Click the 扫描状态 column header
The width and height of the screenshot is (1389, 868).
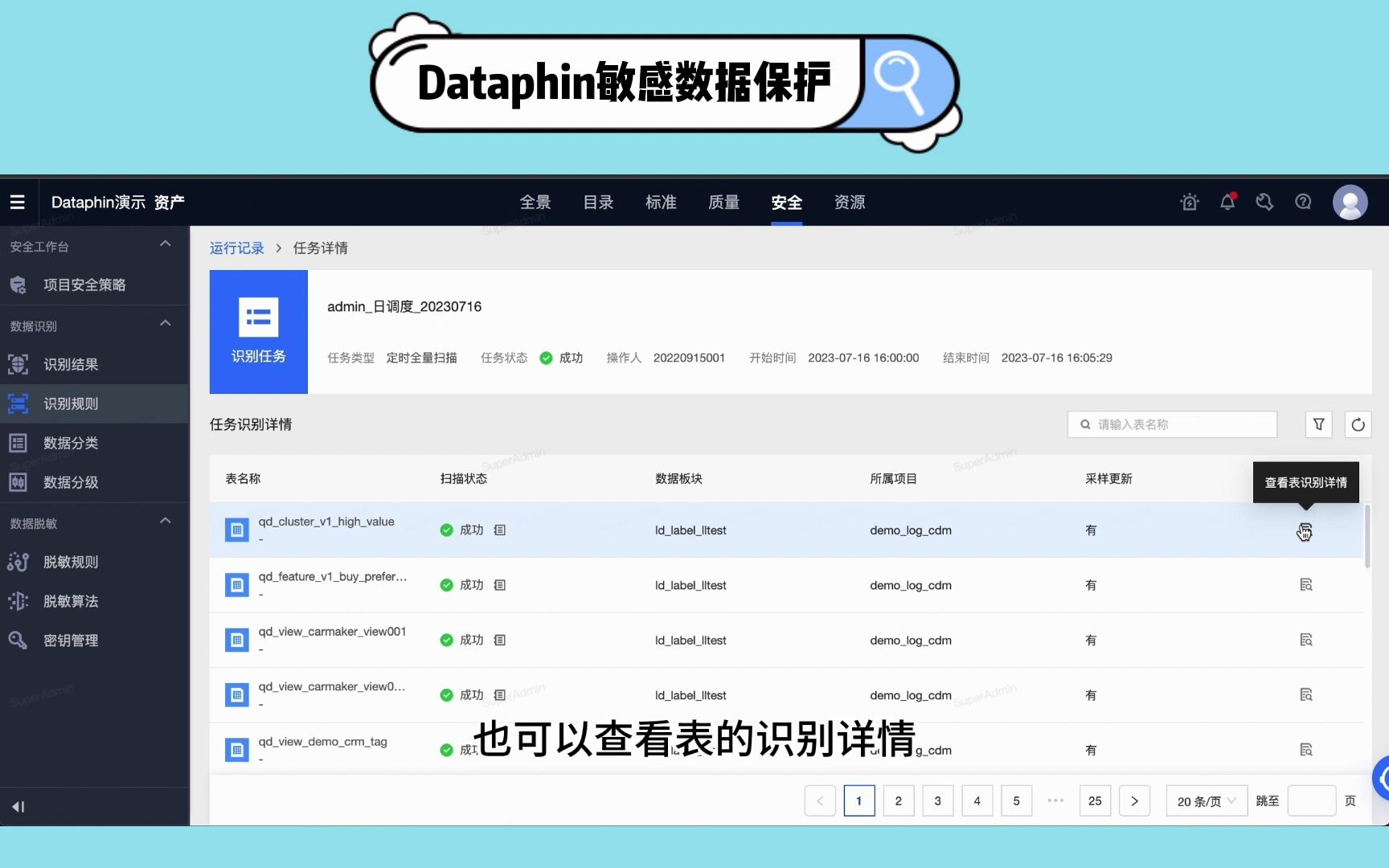coord(463,479)
